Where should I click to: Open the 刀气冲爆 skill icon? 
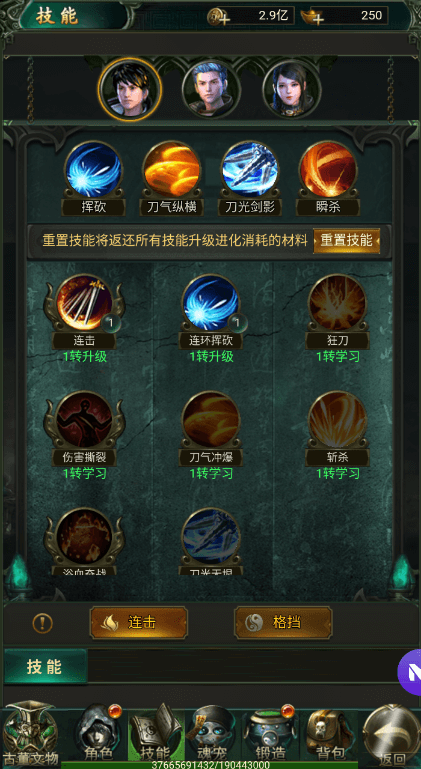click(211, 419)
